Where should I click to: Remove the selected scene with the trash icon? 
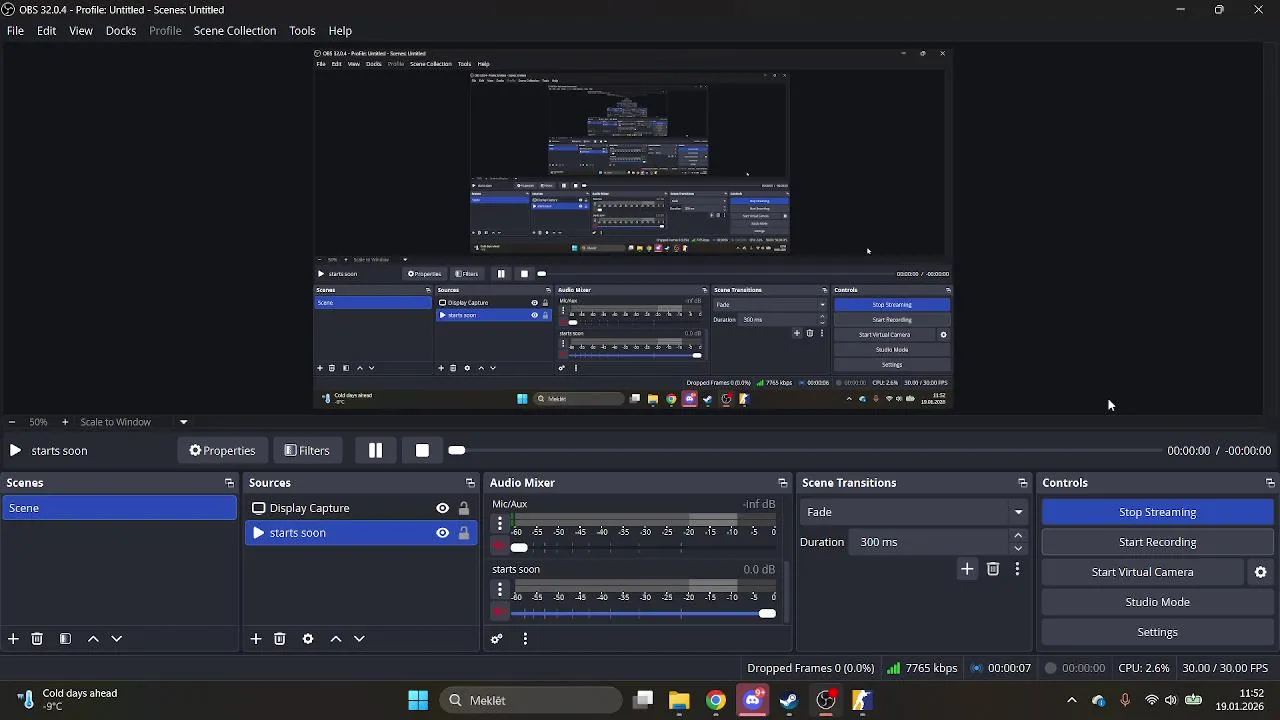37,639
